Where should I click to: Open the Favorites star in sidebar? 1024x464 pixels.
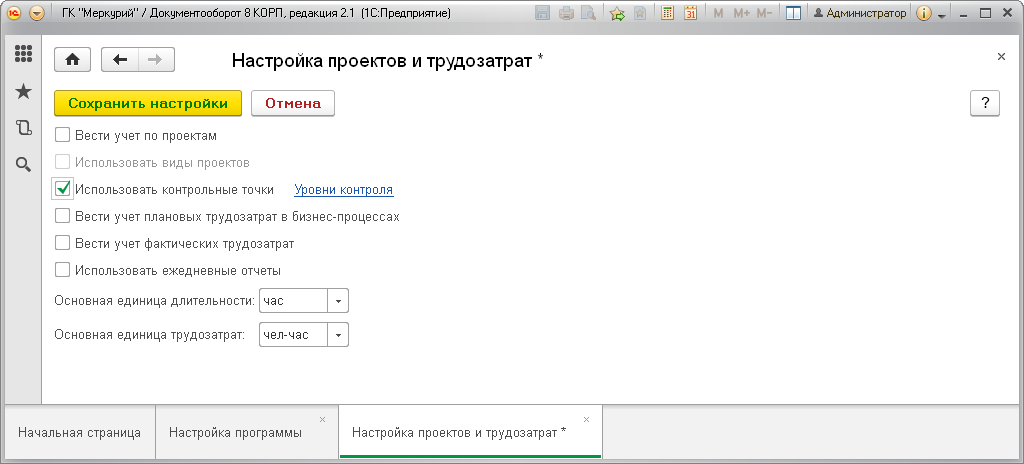[x=24, y=91]
